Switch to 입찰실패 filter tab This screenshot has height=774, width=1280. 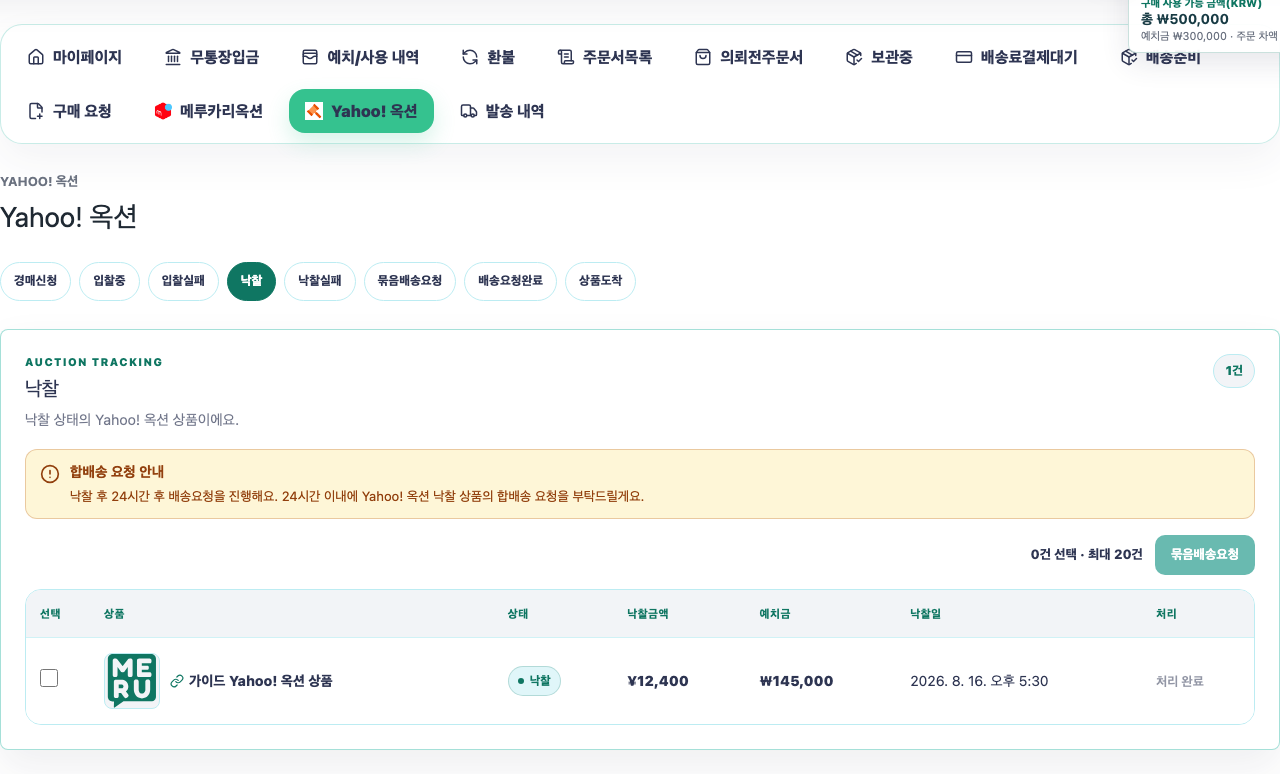pos(183,281)
